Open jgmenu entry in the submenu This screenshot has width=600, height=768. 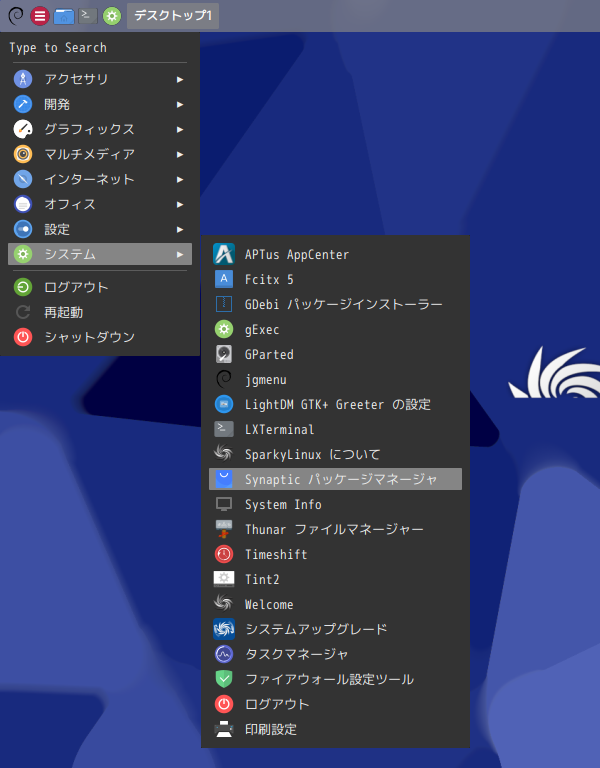(336, 379)
